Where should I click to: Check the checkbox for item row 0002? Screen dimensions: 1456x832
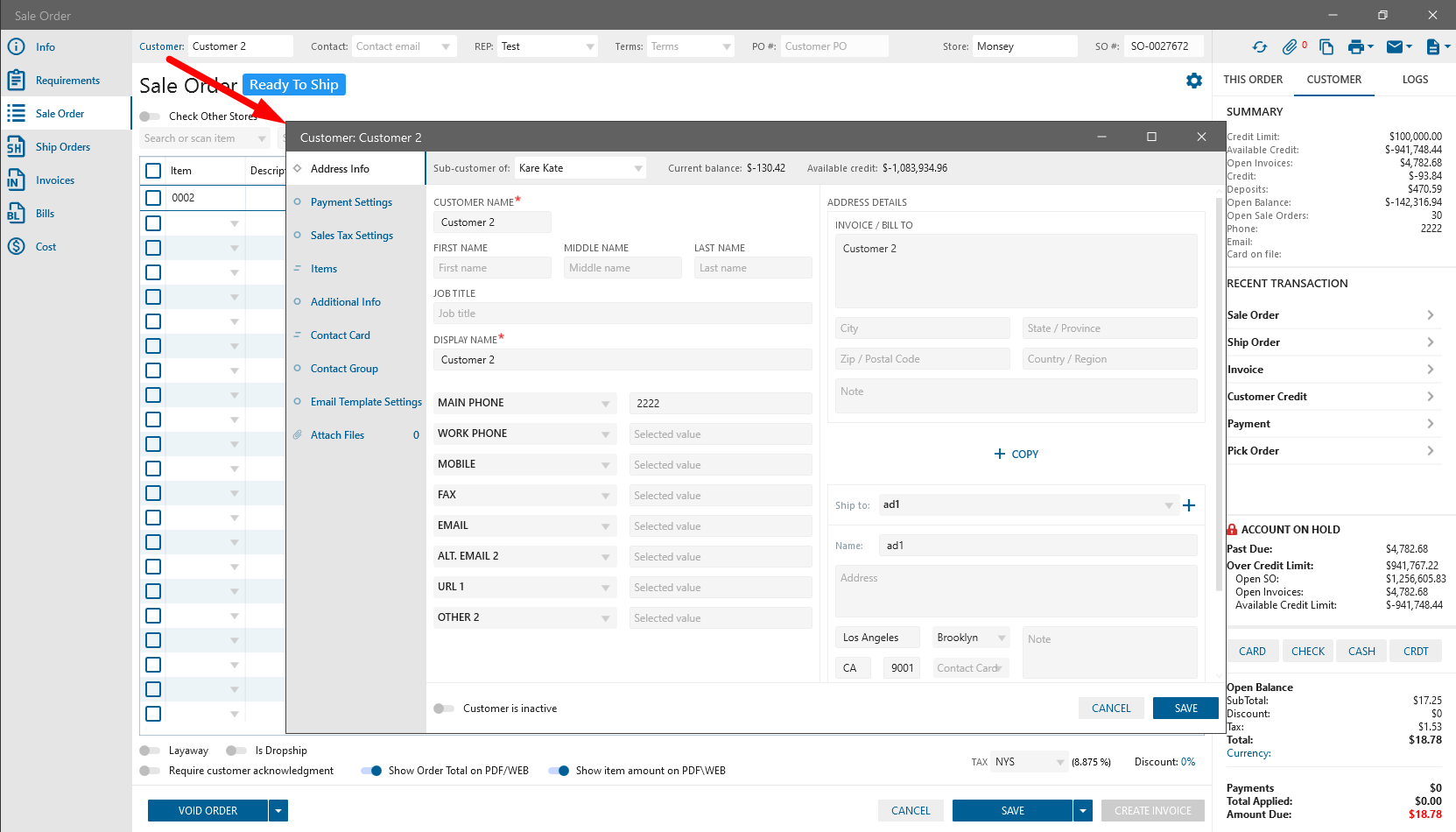pos(153,198)
